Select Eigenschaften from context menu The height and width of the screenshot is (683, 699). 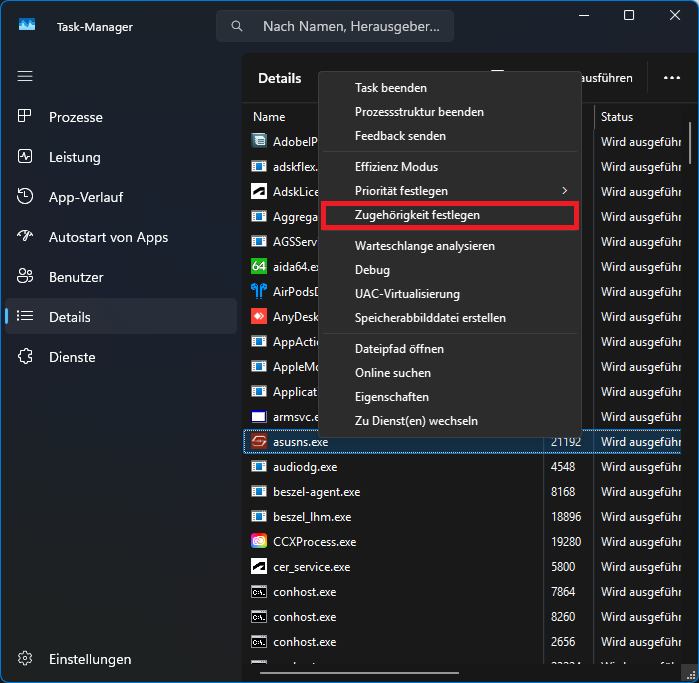pyautogui.click(x=392, y=397)
